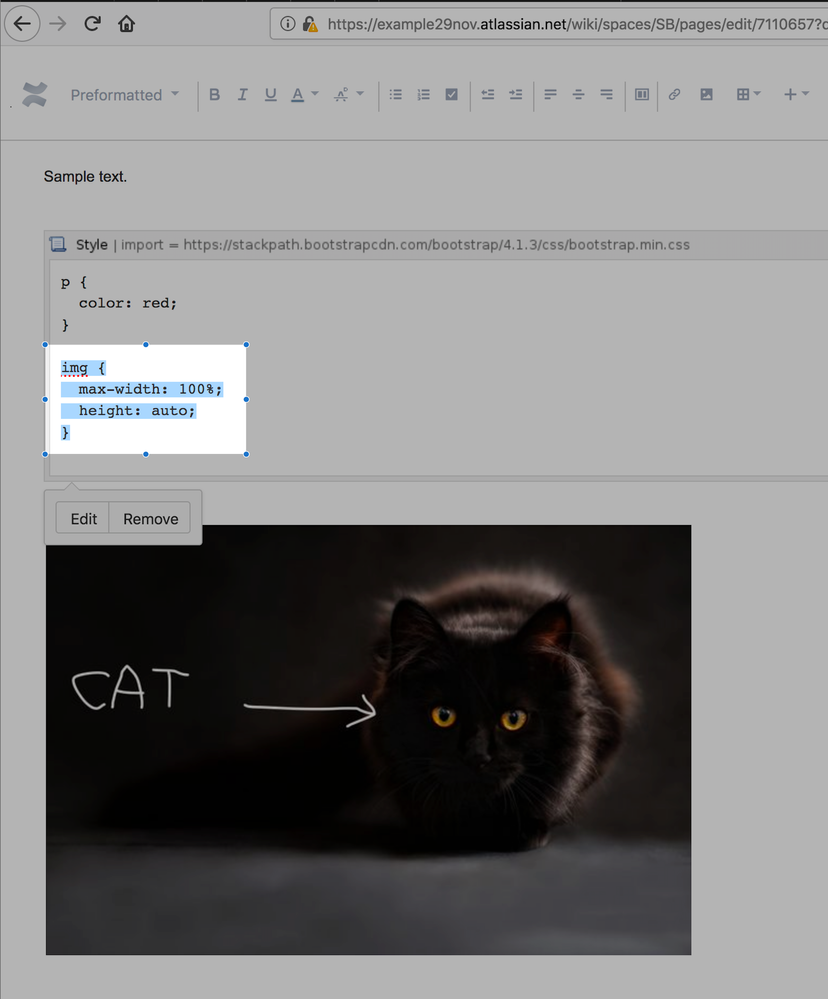Select the black cat image
The height and width of the screenshot is (999, 828).
[x=368, y=740]
